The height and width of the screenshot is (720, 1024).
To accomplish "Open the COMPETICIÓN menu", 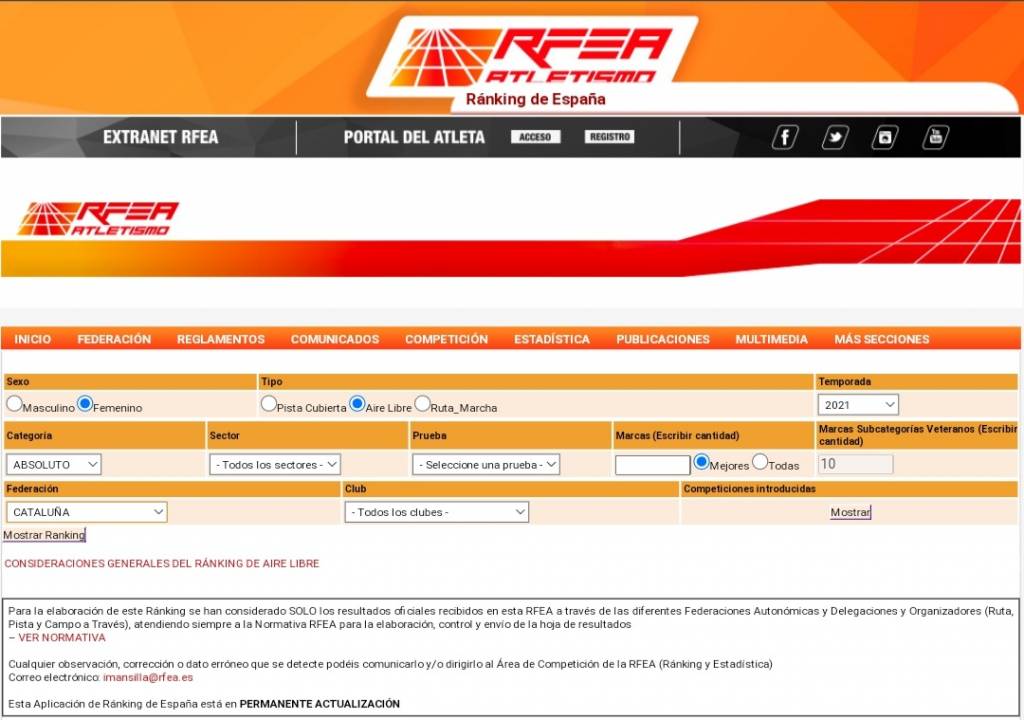I will 446,339.
